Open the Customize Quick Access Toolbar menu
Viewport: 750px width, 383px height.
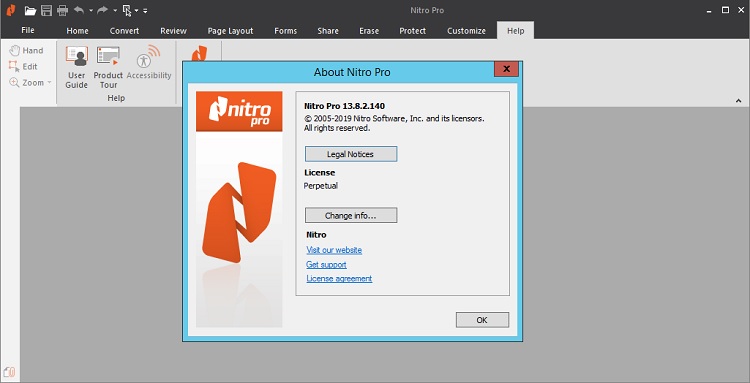point(145,11)
